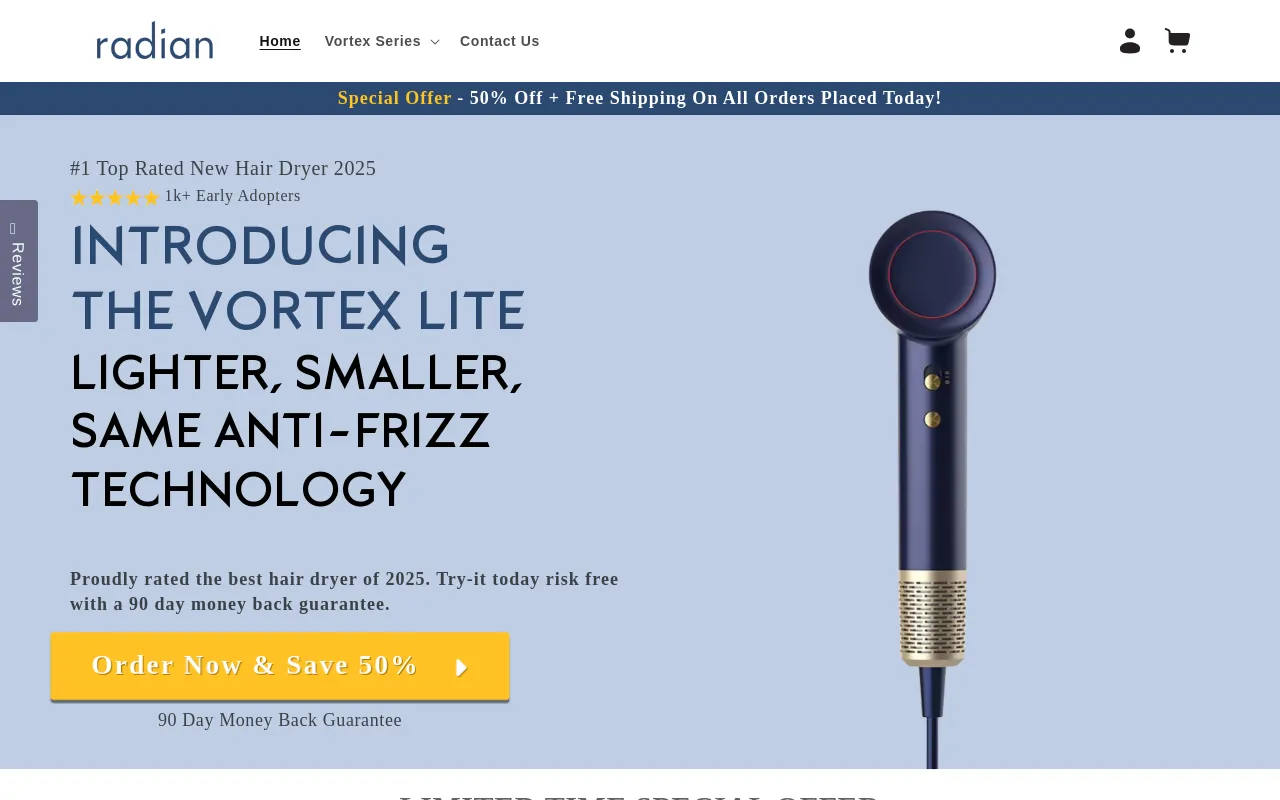This screenshot has width=1280, height=800.
Task: Click the Proudly rated best hair dryer paragraph
Action: click(344, 591)
